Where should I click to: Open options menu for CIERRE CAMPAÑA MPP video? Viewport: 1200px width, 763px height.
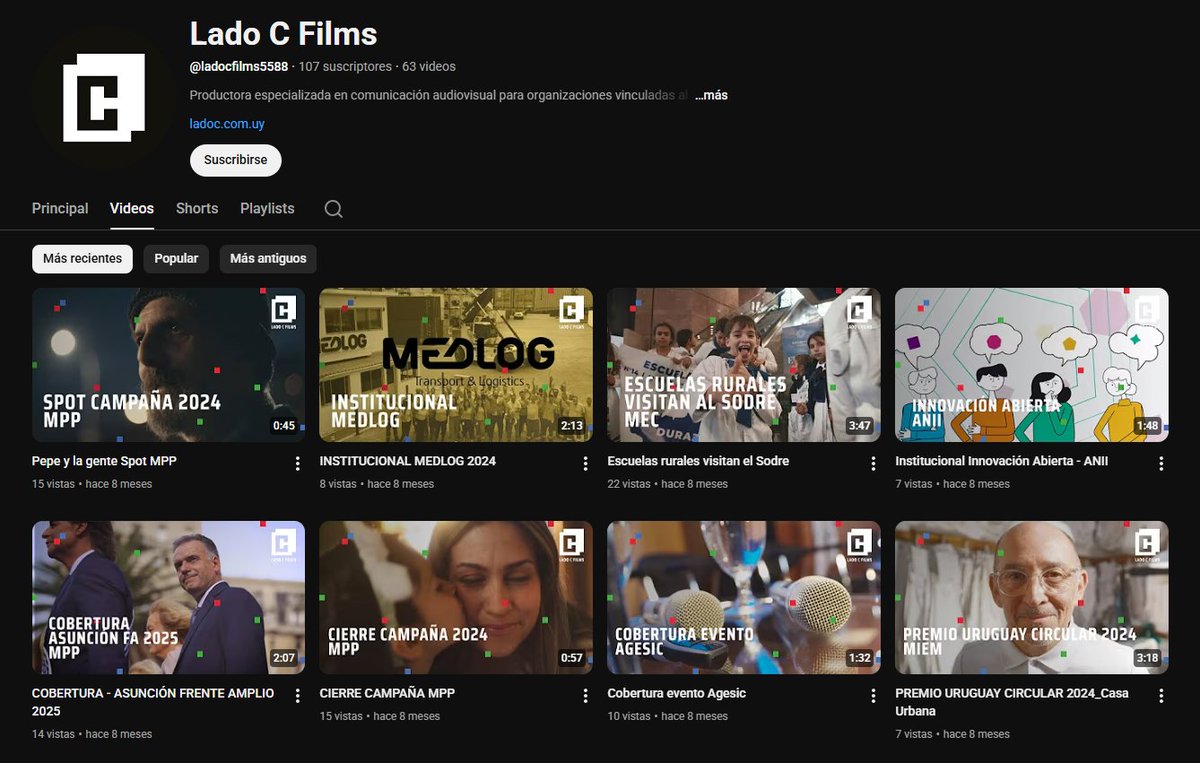(x=585, y=695)
